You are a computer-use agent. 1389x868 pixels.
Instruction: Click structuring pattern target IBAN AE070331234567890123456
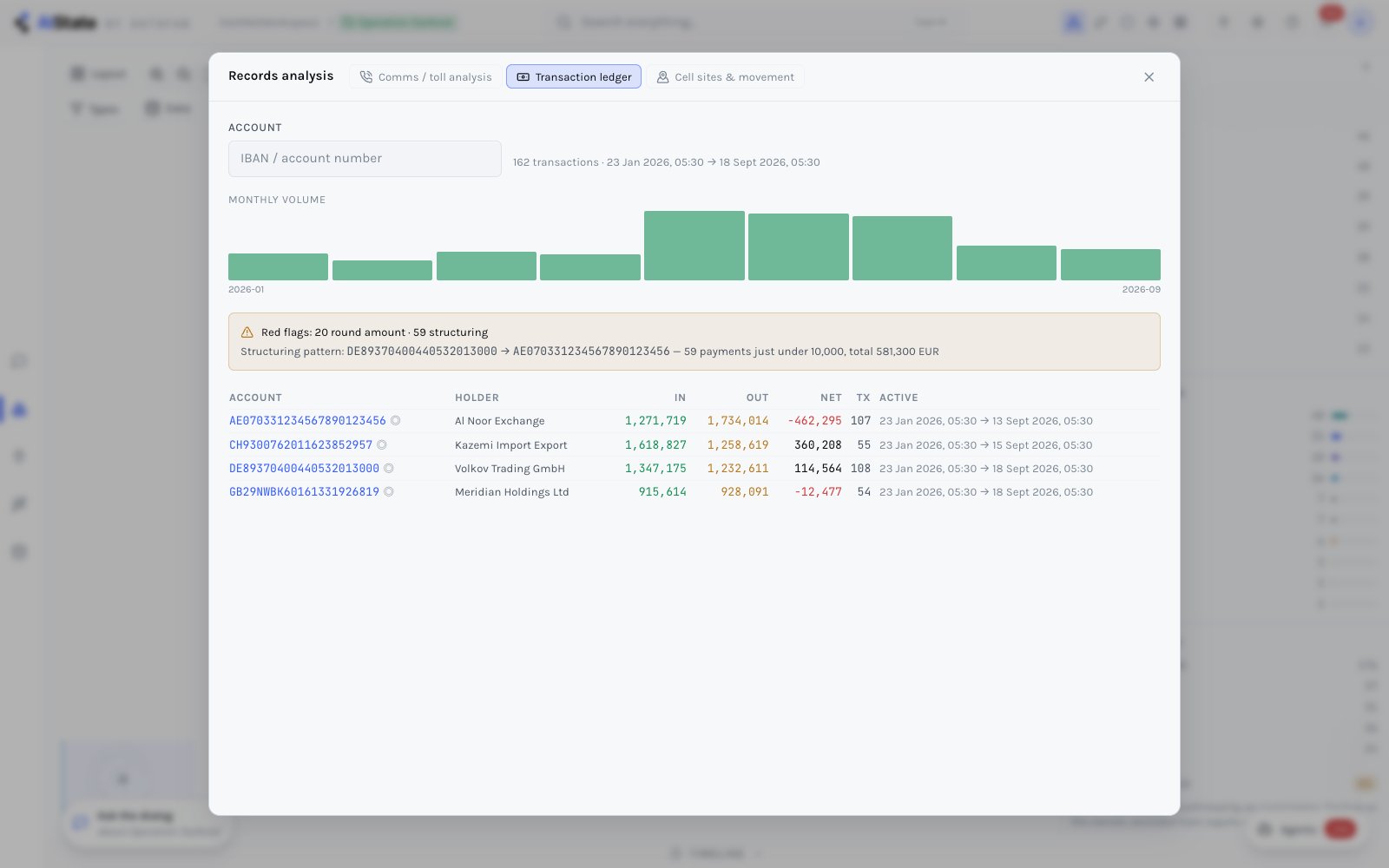591,352
